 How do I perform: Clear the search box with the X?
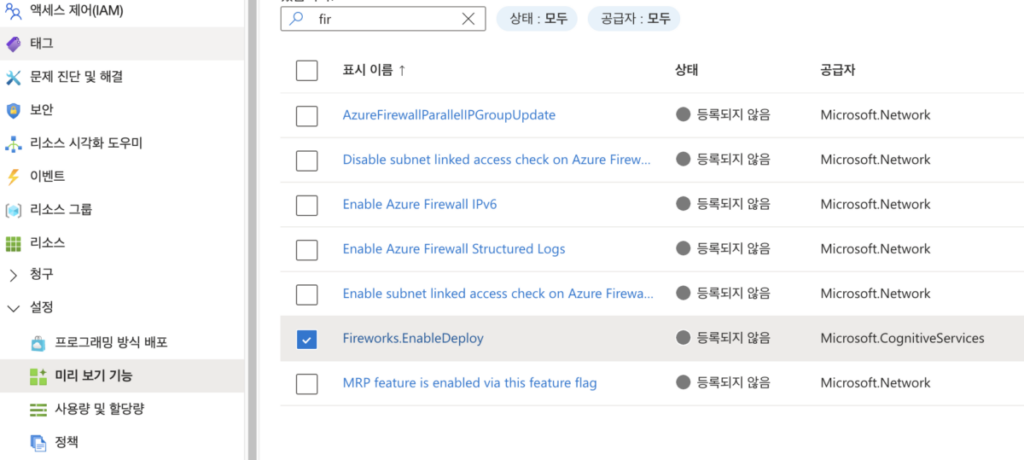(468, 19)
